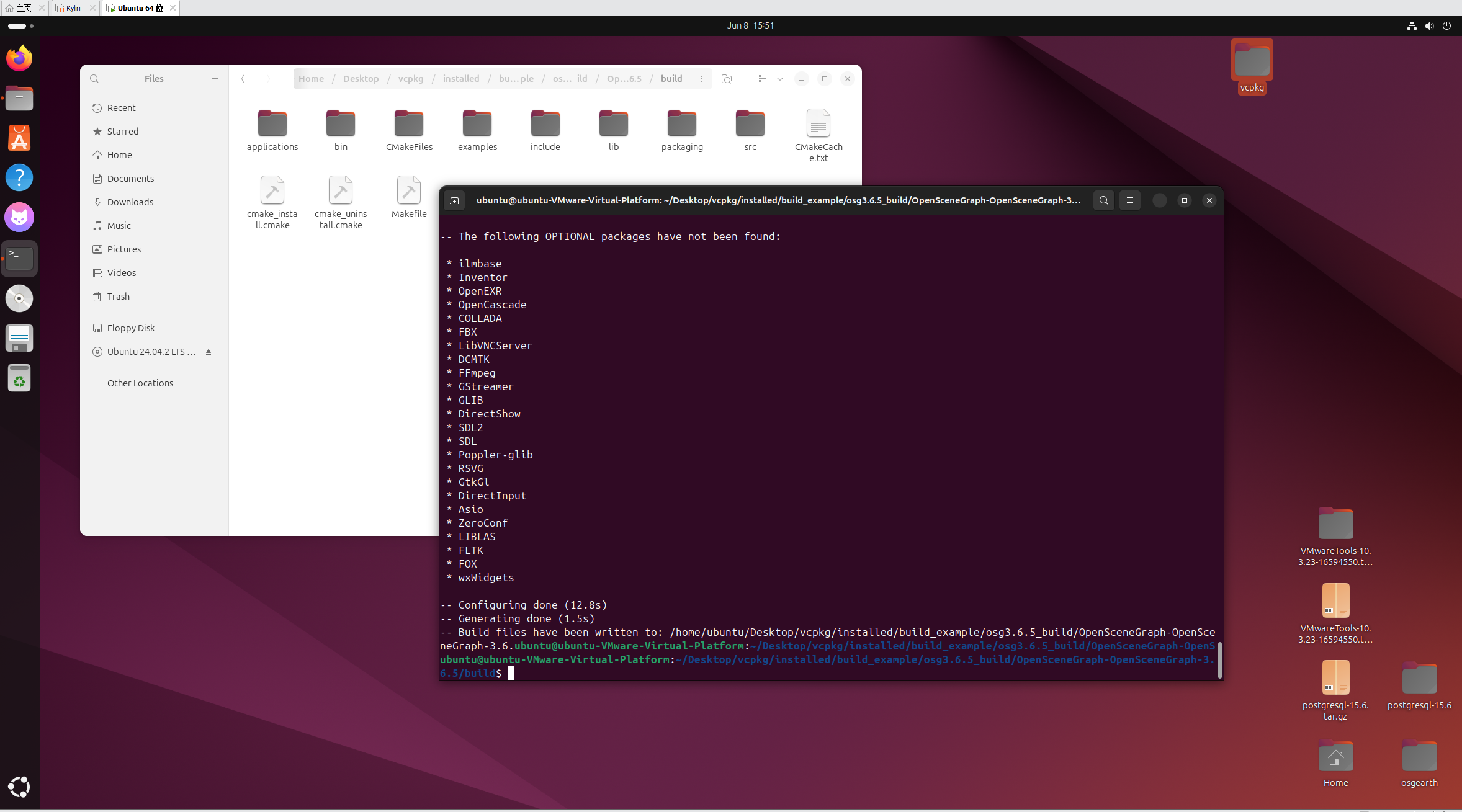Click the search-in-folder icon in Files toolbar

tap(727, 79)
